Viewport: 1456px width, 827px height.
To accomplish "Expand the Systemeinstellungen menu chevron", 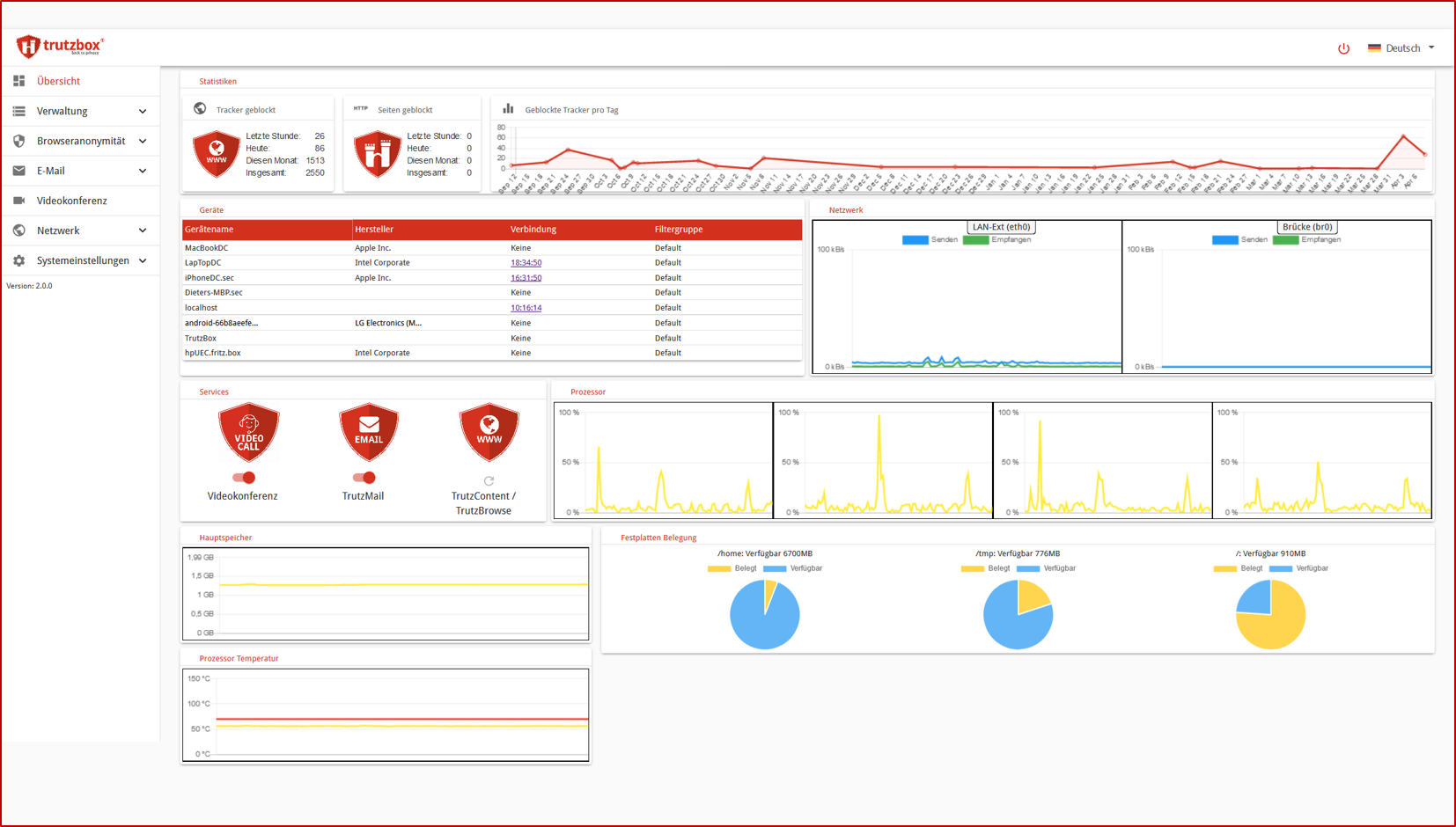I will [143, 261].
